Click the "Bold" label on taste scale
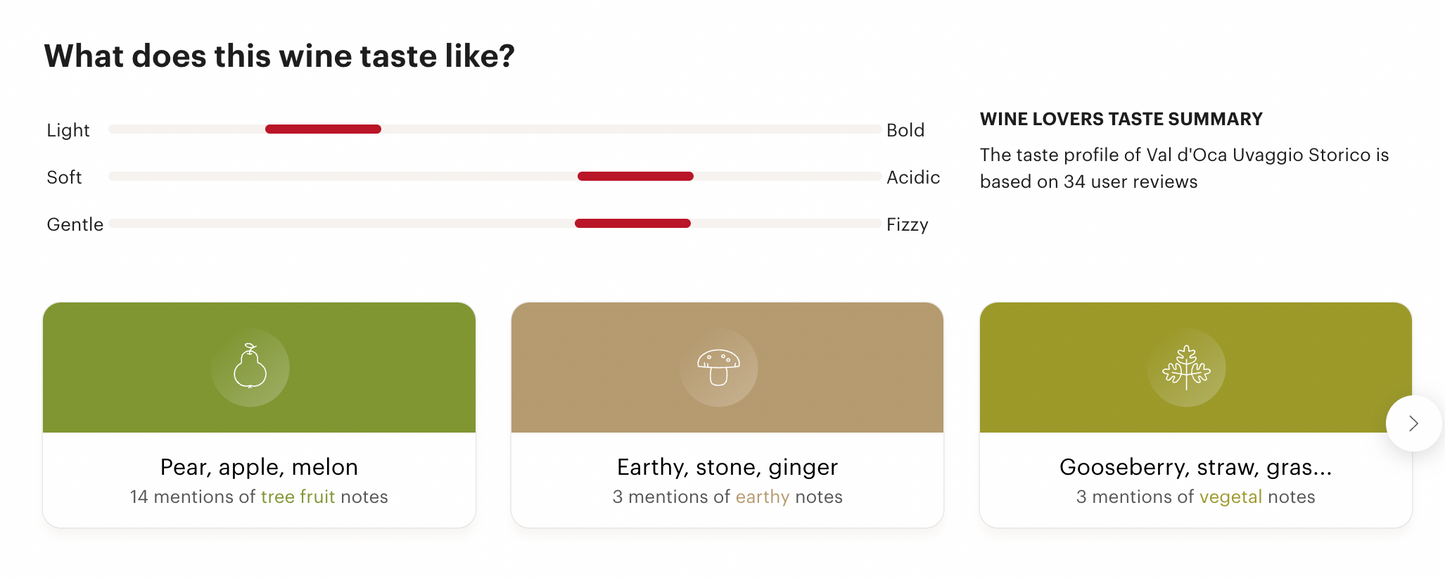The width and height of the screenshot is (1445, 581). tap(905, 130)
